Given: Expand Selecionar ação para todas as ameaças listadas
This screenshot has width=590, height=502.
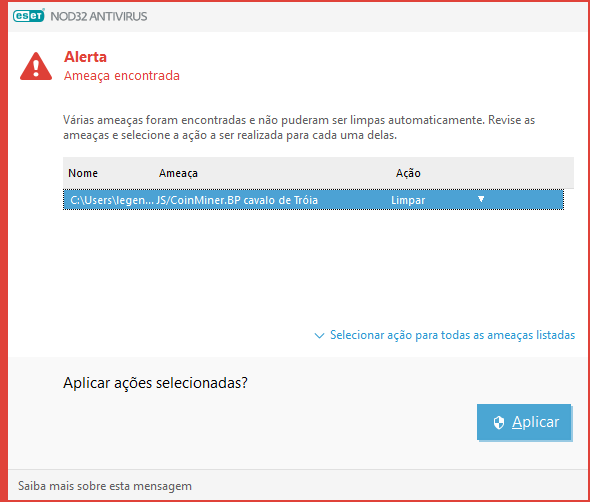Looking at the screenshot, I should pyautogui.click(x=452, y=335).
